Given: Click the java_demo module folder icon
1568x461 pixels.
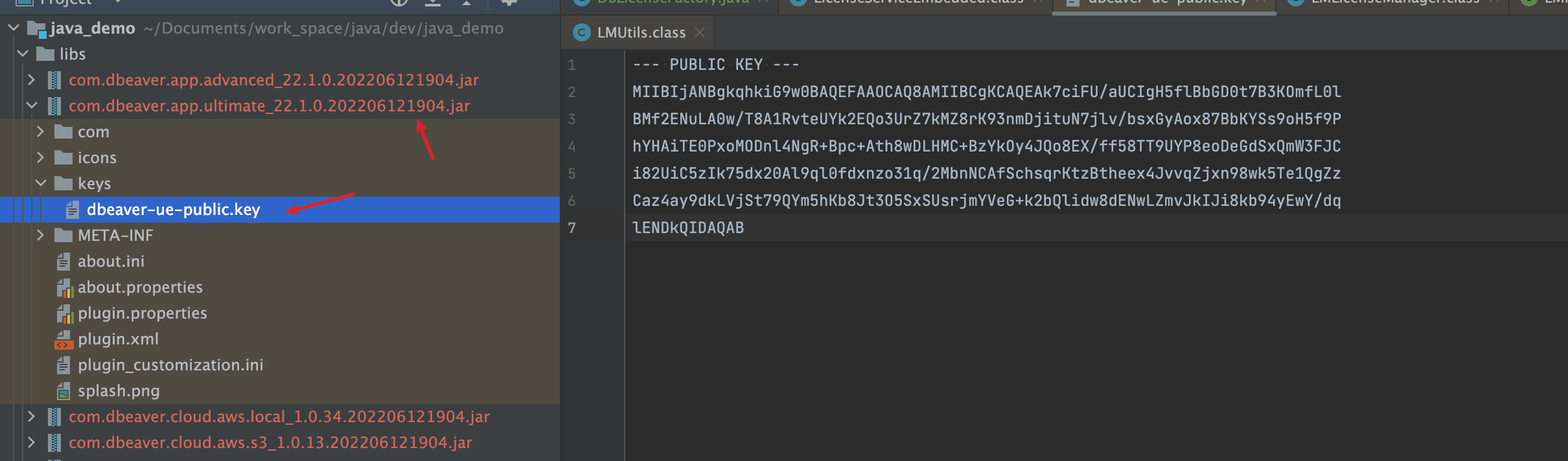Looking at the screenshot, I should pyautogui.click(x=36, y=28).
